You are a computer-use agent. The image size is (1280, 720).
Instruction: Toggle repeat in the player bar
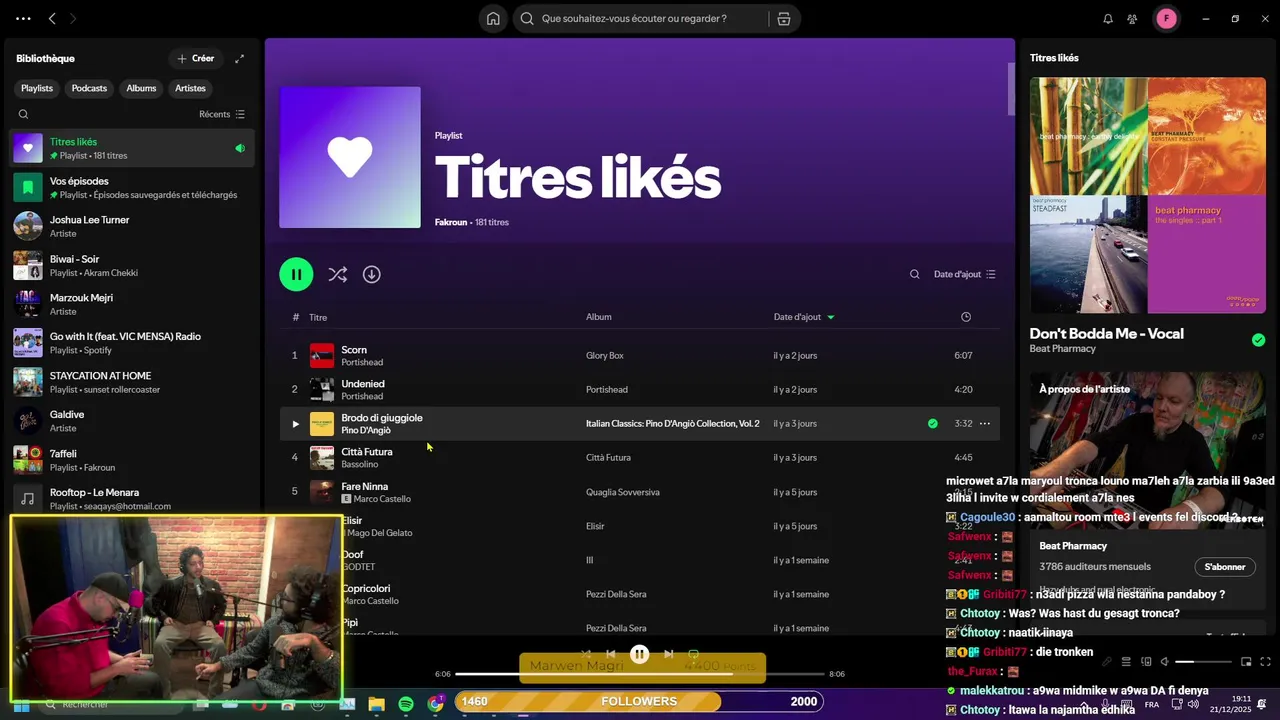(x=693, y=654)
